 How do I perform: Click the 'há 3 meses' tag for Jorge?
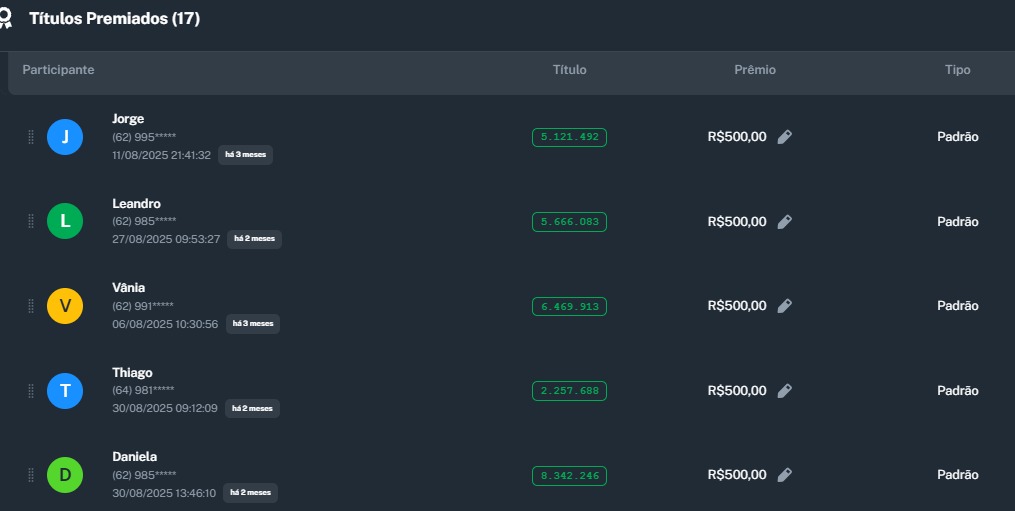click(245, 155)
